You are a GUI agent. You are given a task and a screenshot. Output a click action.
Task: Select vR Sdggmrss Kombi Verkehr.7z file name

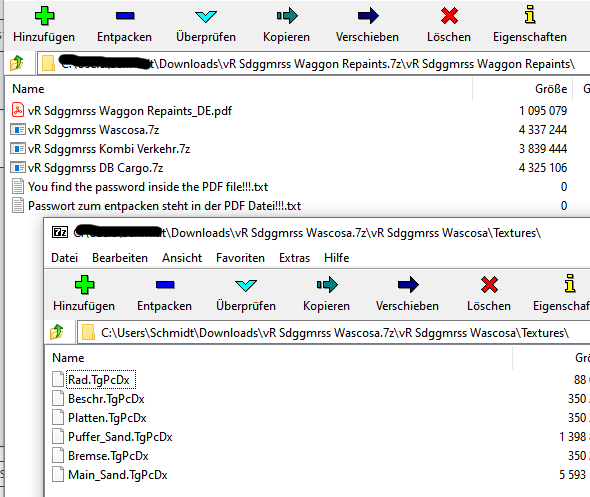point(109,149)
